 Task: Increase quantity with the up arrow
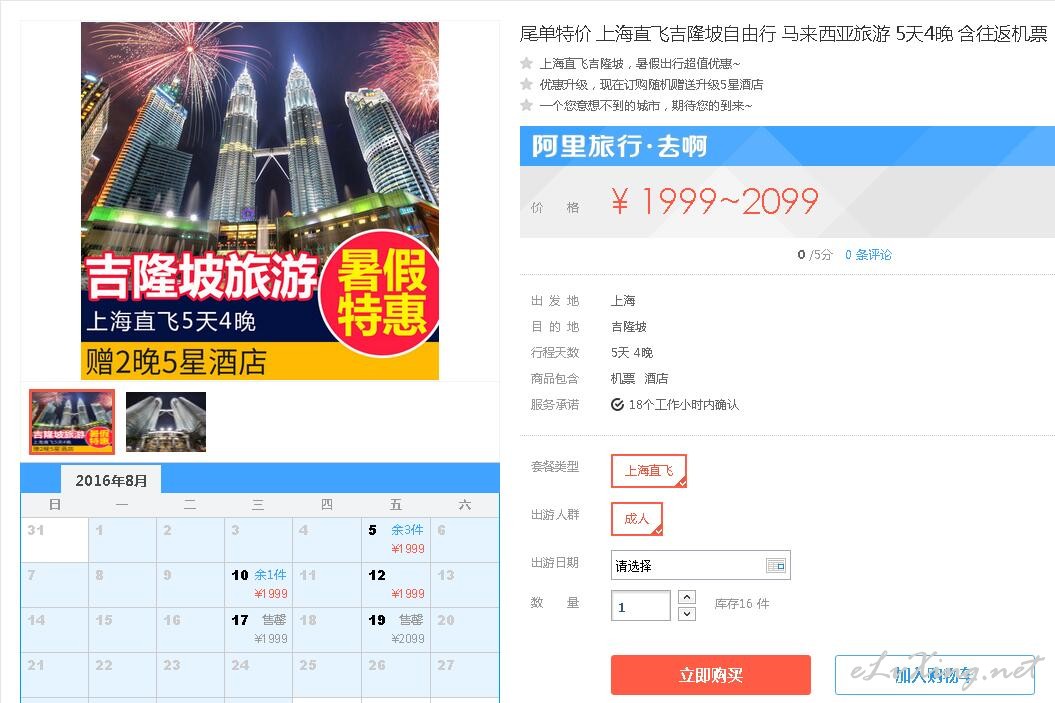686,597
